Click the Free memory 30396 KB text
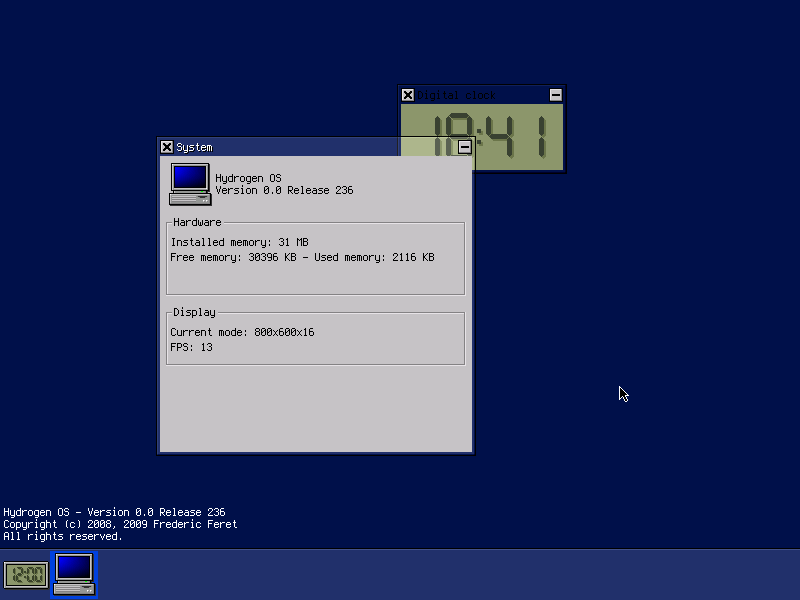Viewport: 800px width, 600px height. pos(233,257)
